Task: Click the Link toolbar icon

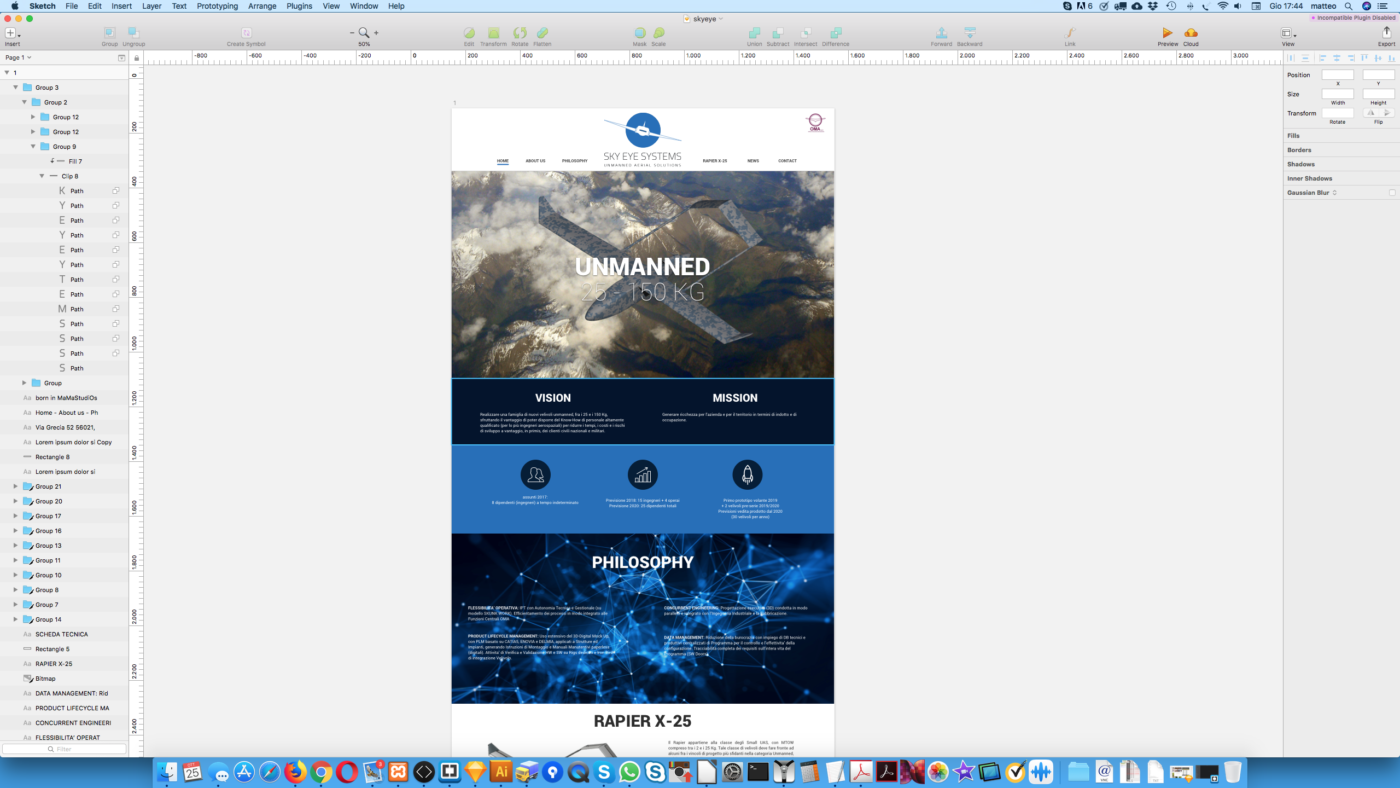Action: coord(1070,33)
